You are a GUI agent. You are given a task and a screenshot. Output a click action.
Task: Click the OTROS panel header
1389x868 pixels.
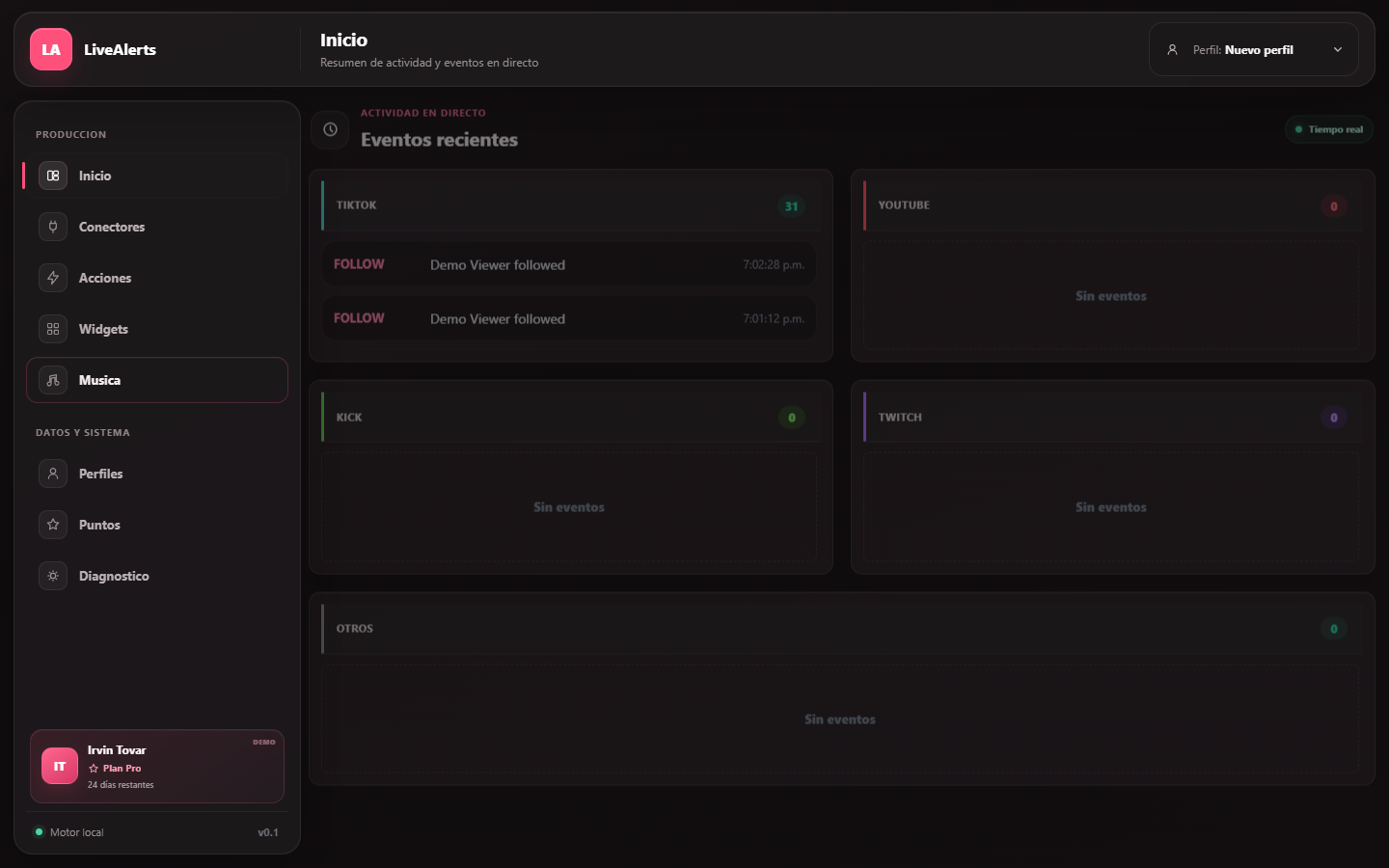coord(842,628)
